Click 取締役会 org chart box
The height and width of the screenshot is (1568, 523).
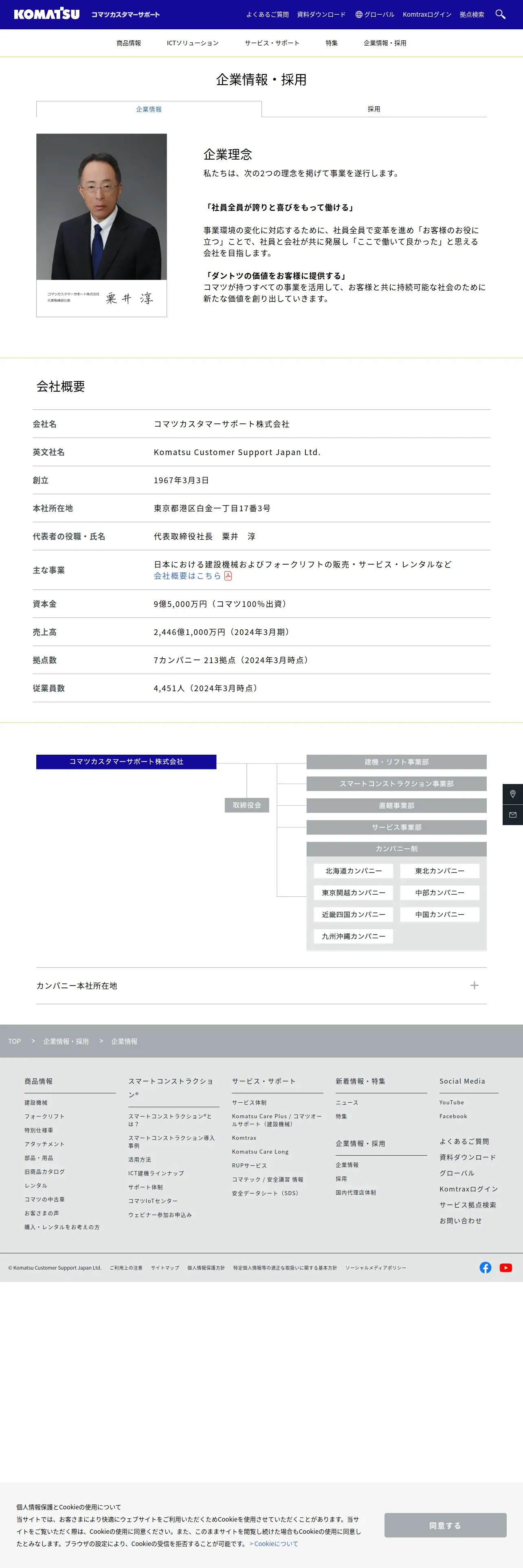coord(246,805)
